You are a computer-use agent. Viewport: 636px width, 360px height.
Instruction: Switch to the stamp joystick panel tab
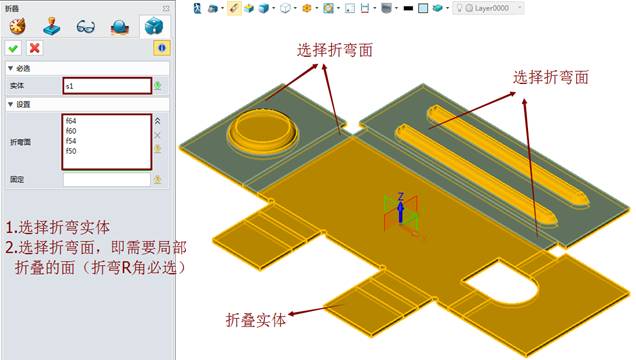(52, 26)
